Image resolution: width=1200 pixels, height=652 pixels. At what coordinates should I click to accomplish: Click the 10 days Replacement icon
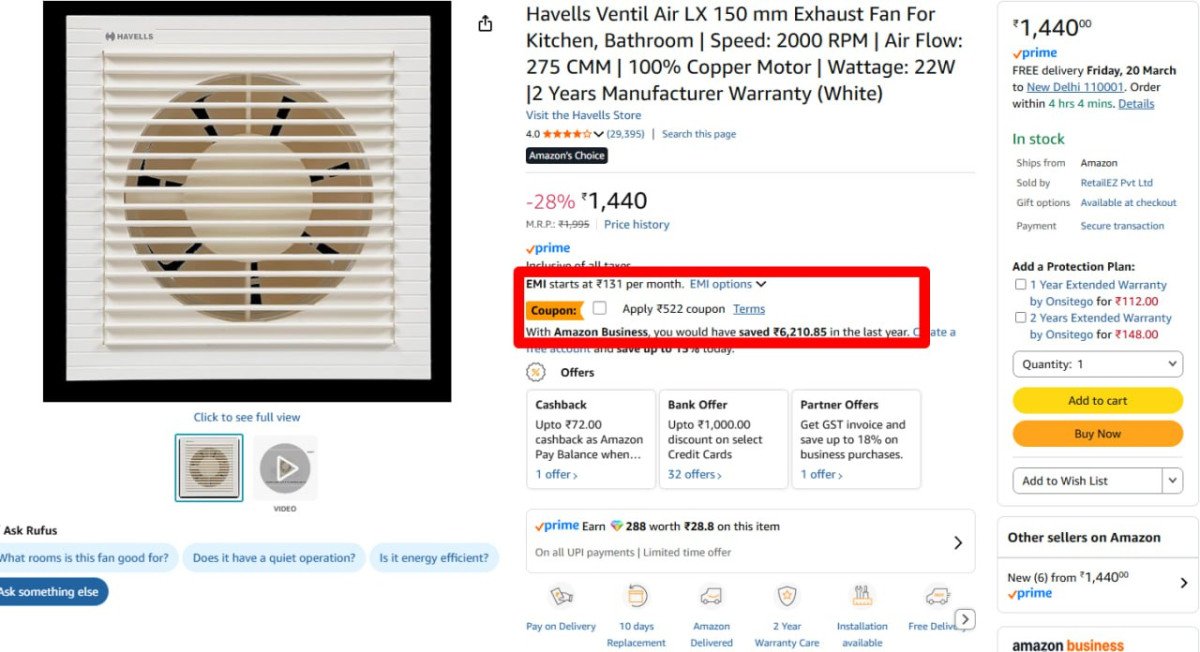pyautogui.click(x=636, y=597)
